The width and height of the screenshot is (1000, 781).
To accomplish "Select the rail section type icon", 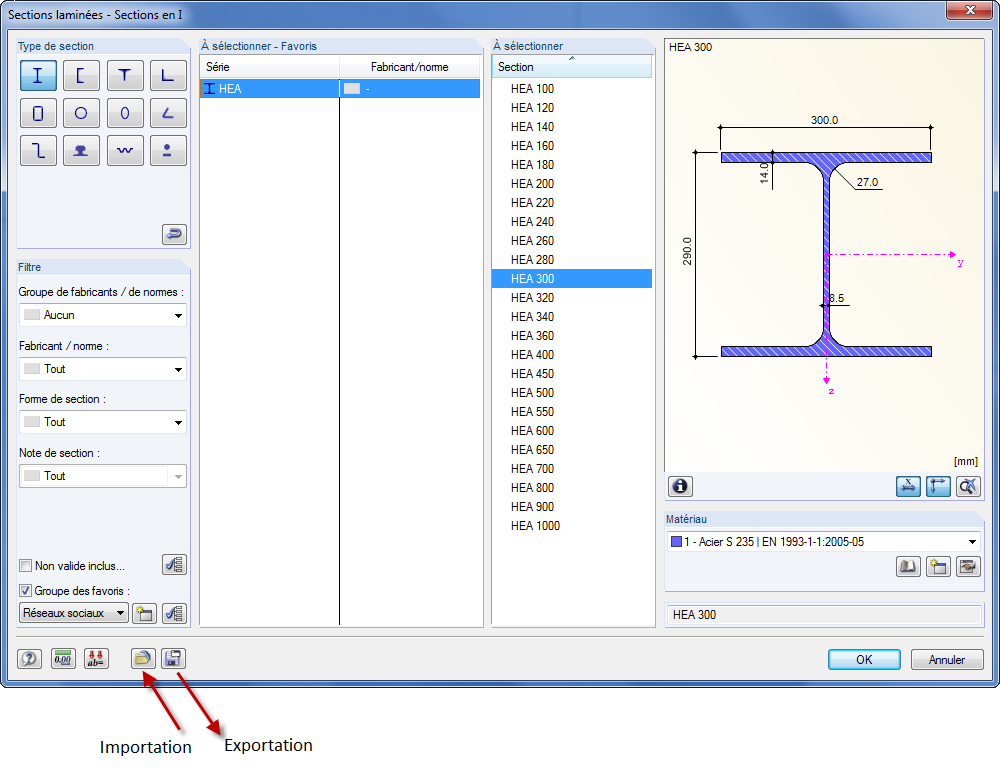I will (x=81, y=150).
